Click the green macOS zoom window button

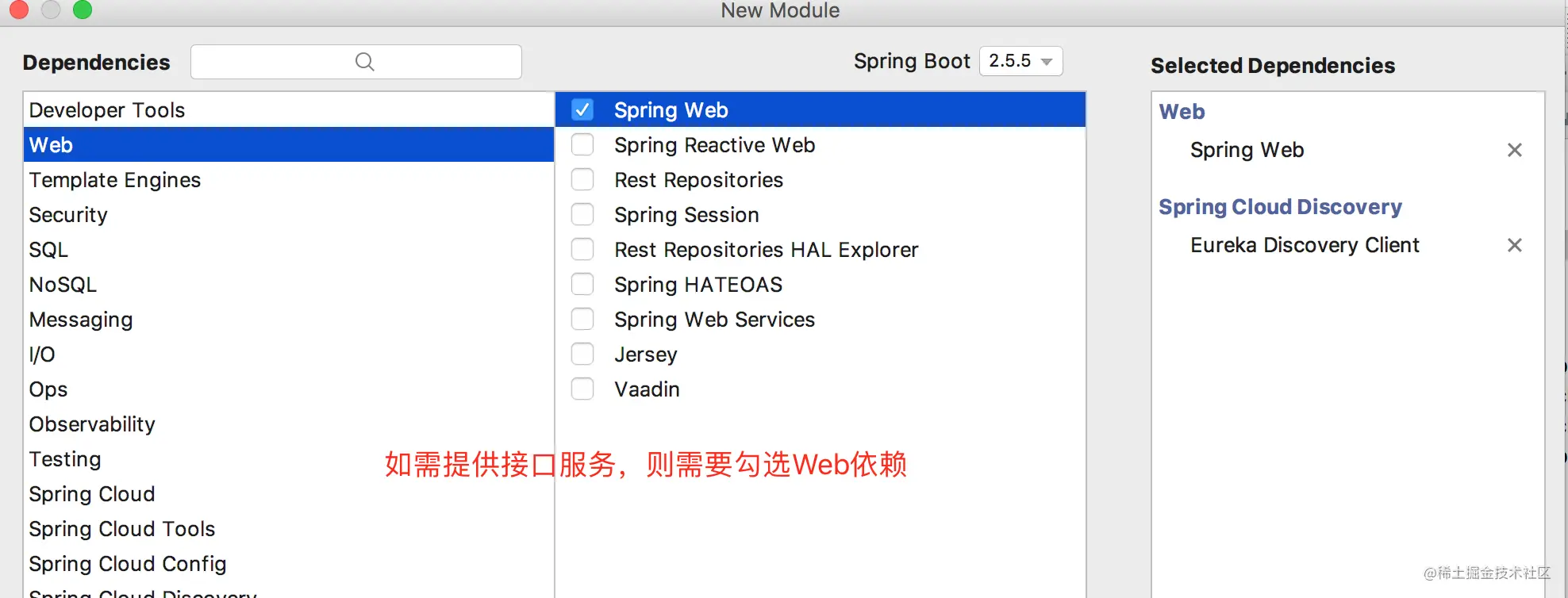83,10
